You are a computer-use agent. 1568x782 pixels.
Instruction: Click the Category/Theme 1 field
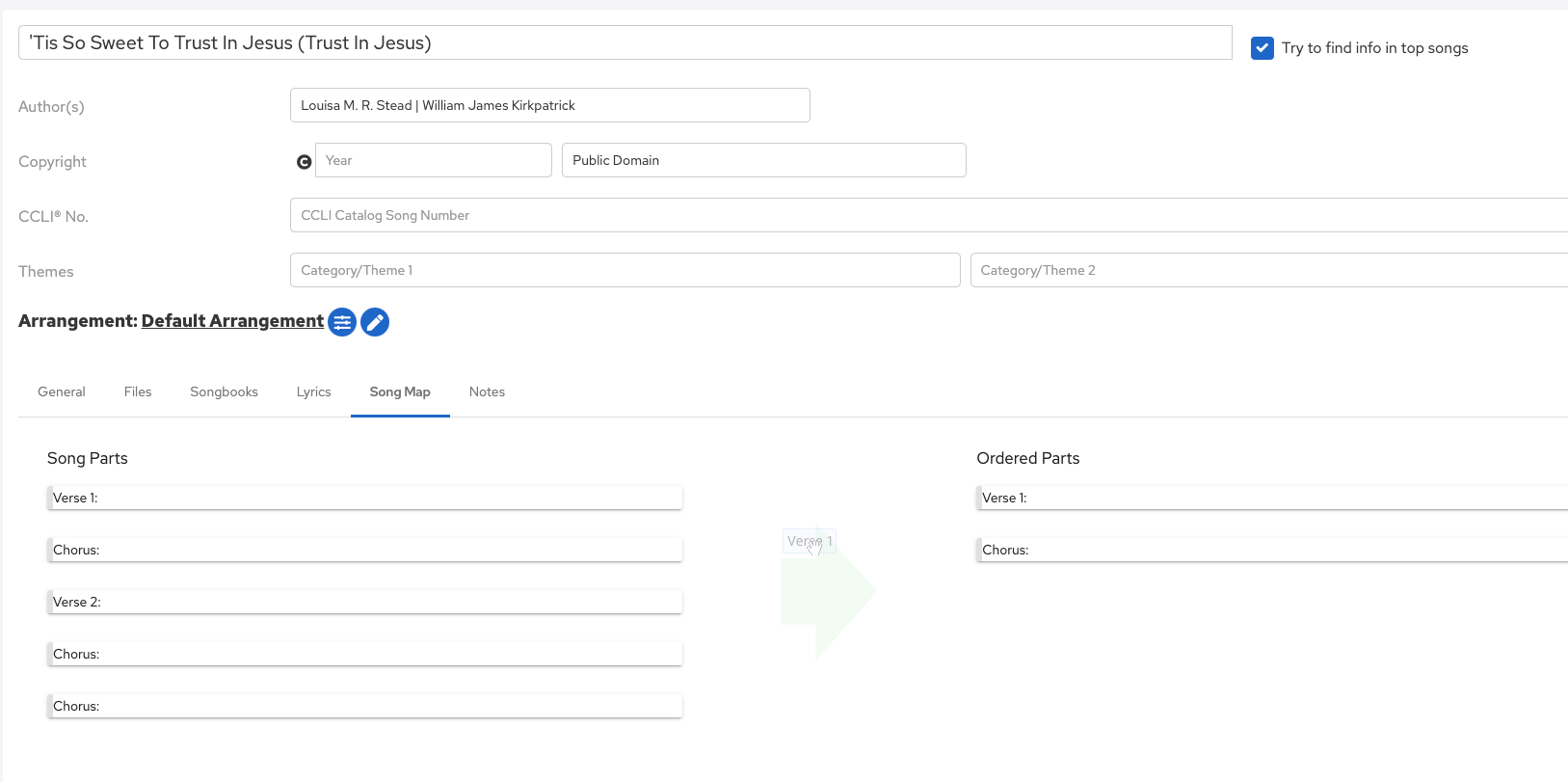point(625,270)
